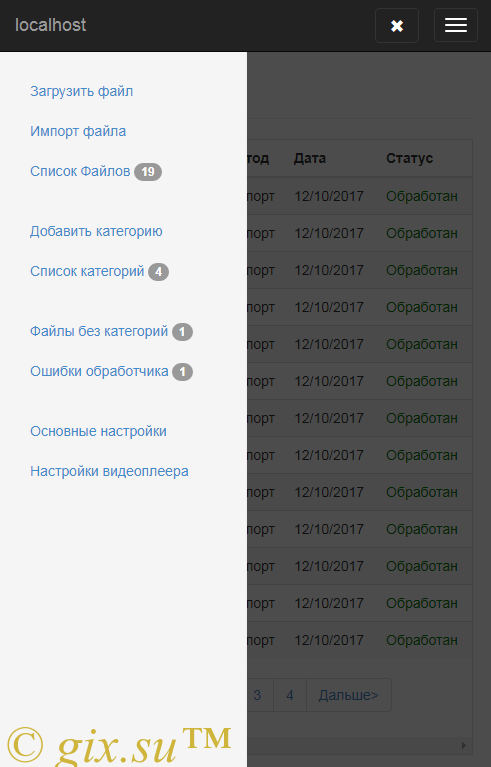Click the localhost brand title
491x767 pixels.
[50, 25]
